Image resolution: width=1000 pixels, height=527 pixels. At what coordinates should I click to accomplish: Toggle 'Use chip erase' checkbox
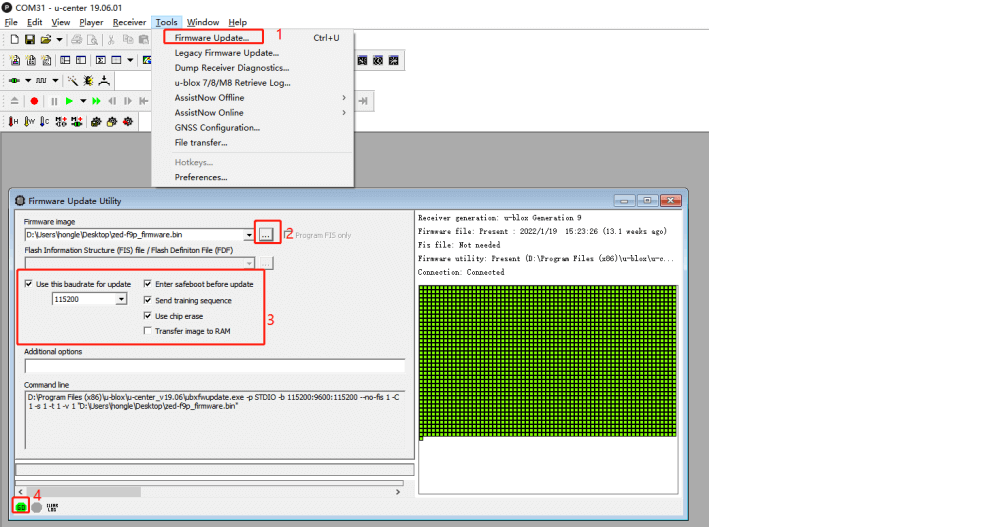point(149,315)
